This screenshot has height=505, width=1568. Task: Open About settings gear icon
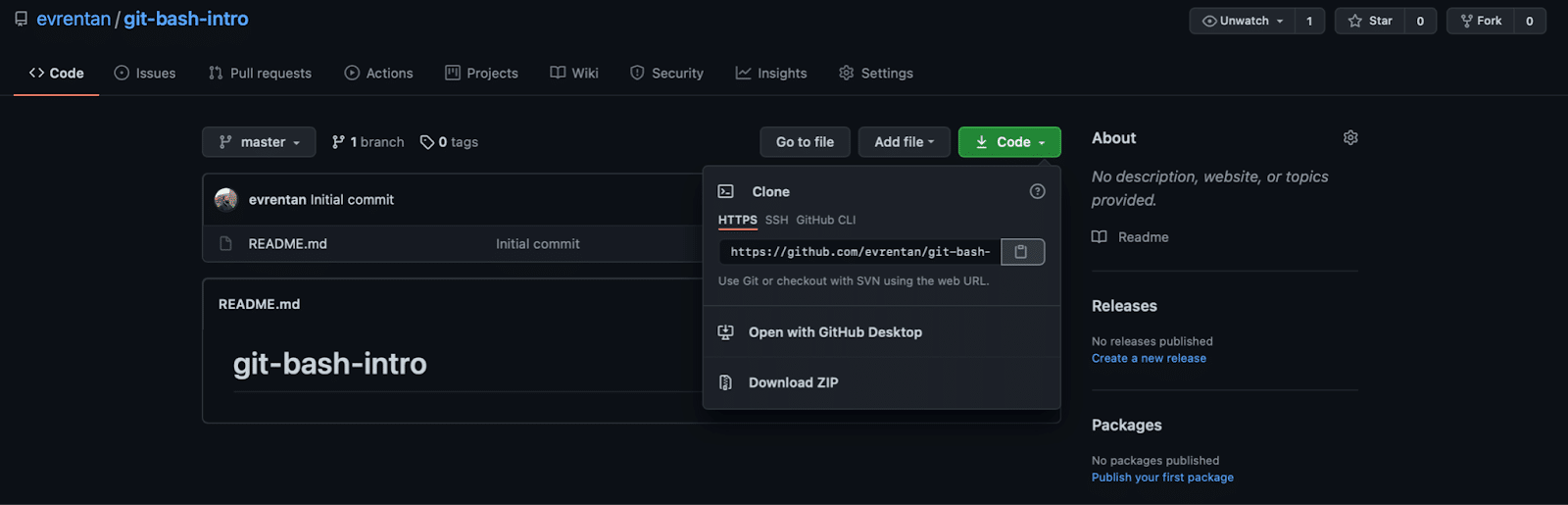tap(1350, 138)
